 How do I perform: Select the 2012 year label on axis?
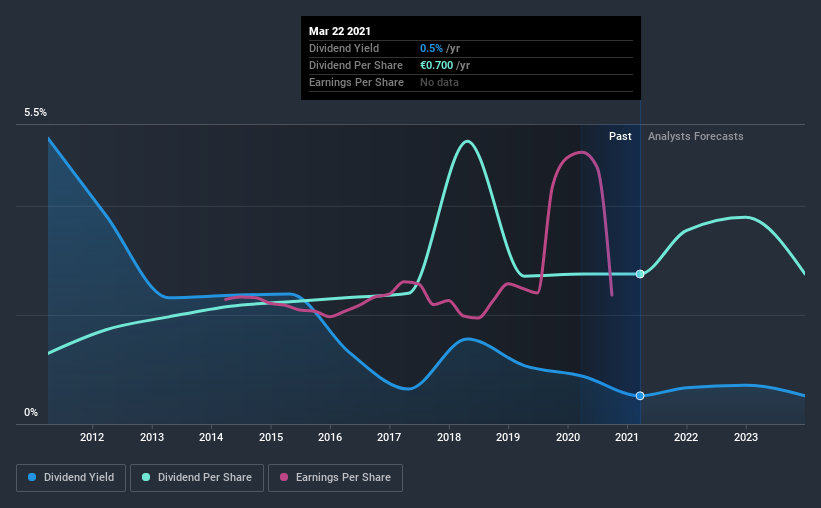coord(92,437)
